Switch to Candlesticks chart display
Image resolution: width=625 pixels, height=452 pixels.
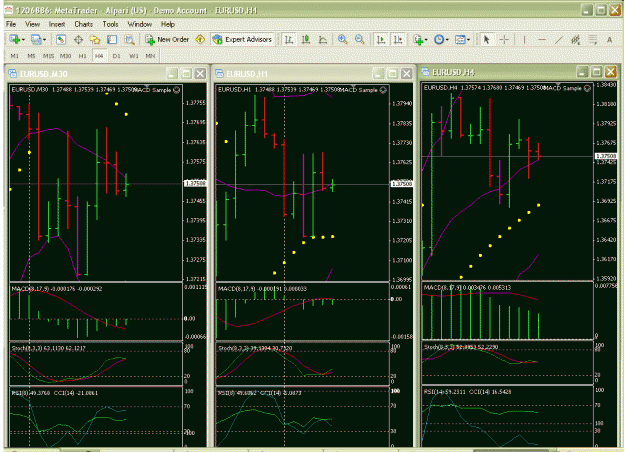[306, 39]
